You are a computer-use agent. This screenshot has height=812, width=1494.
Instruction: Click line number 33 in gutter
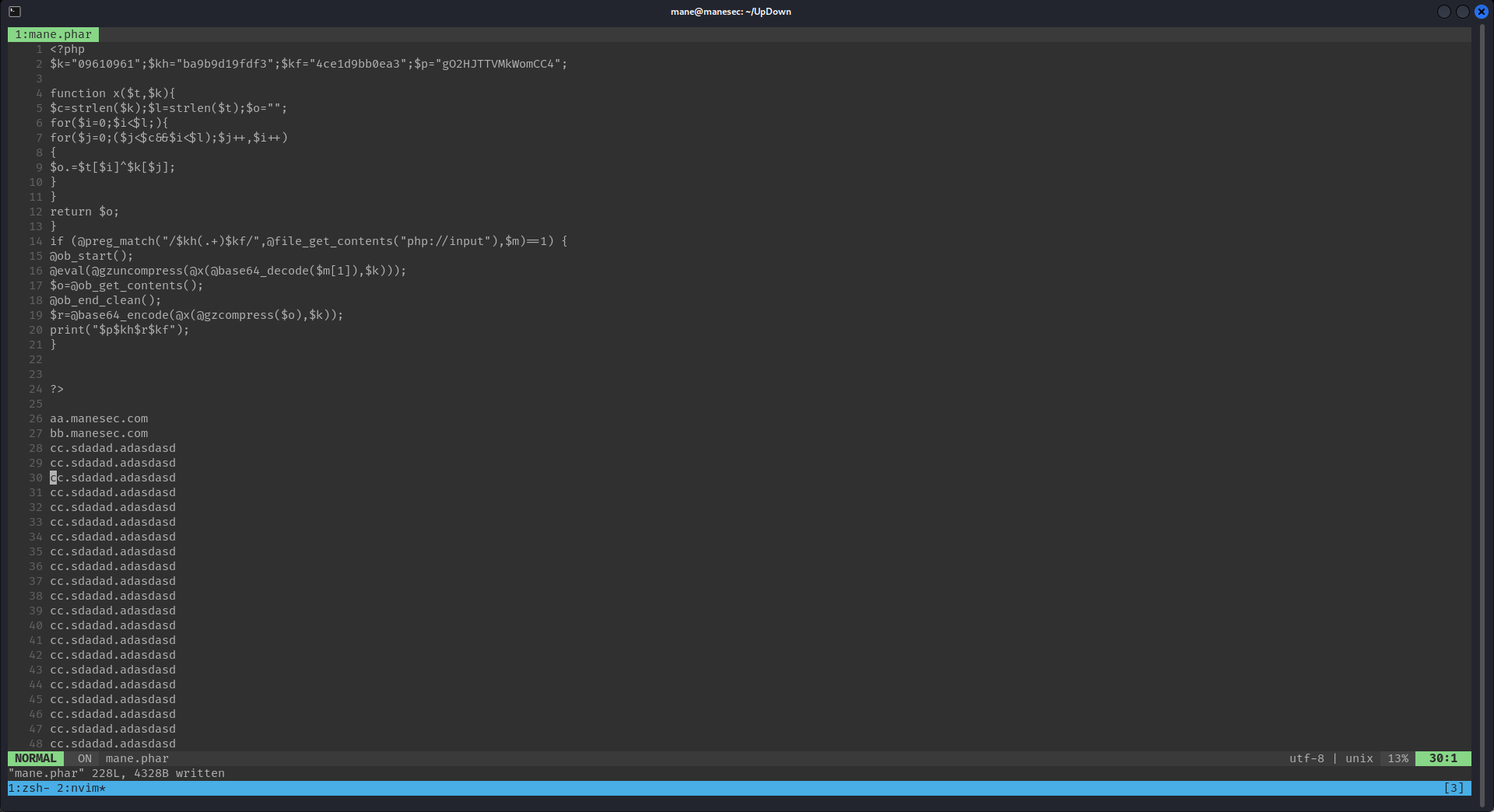pyautogui.click(x=36, y=522)
